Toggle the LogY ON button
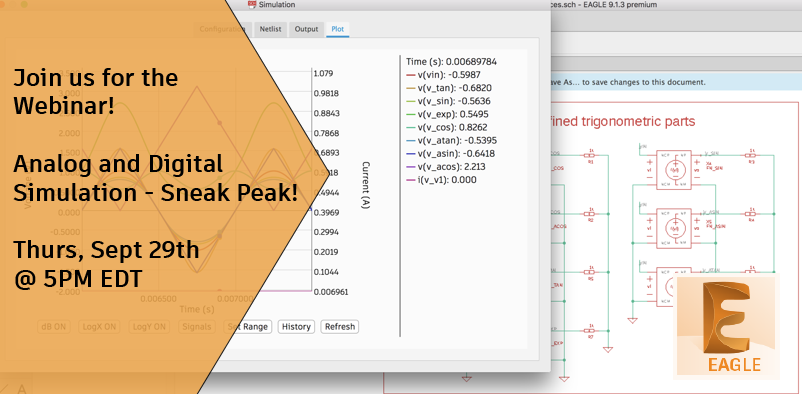 coord(149,326)
